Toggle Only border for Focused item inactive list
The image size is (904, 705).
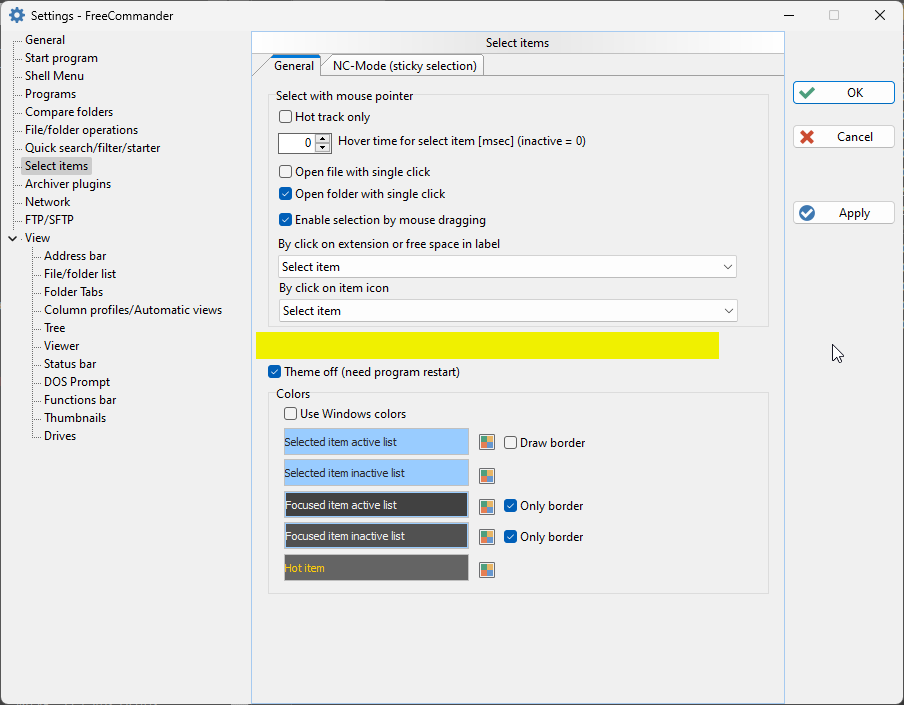[510, 537]
